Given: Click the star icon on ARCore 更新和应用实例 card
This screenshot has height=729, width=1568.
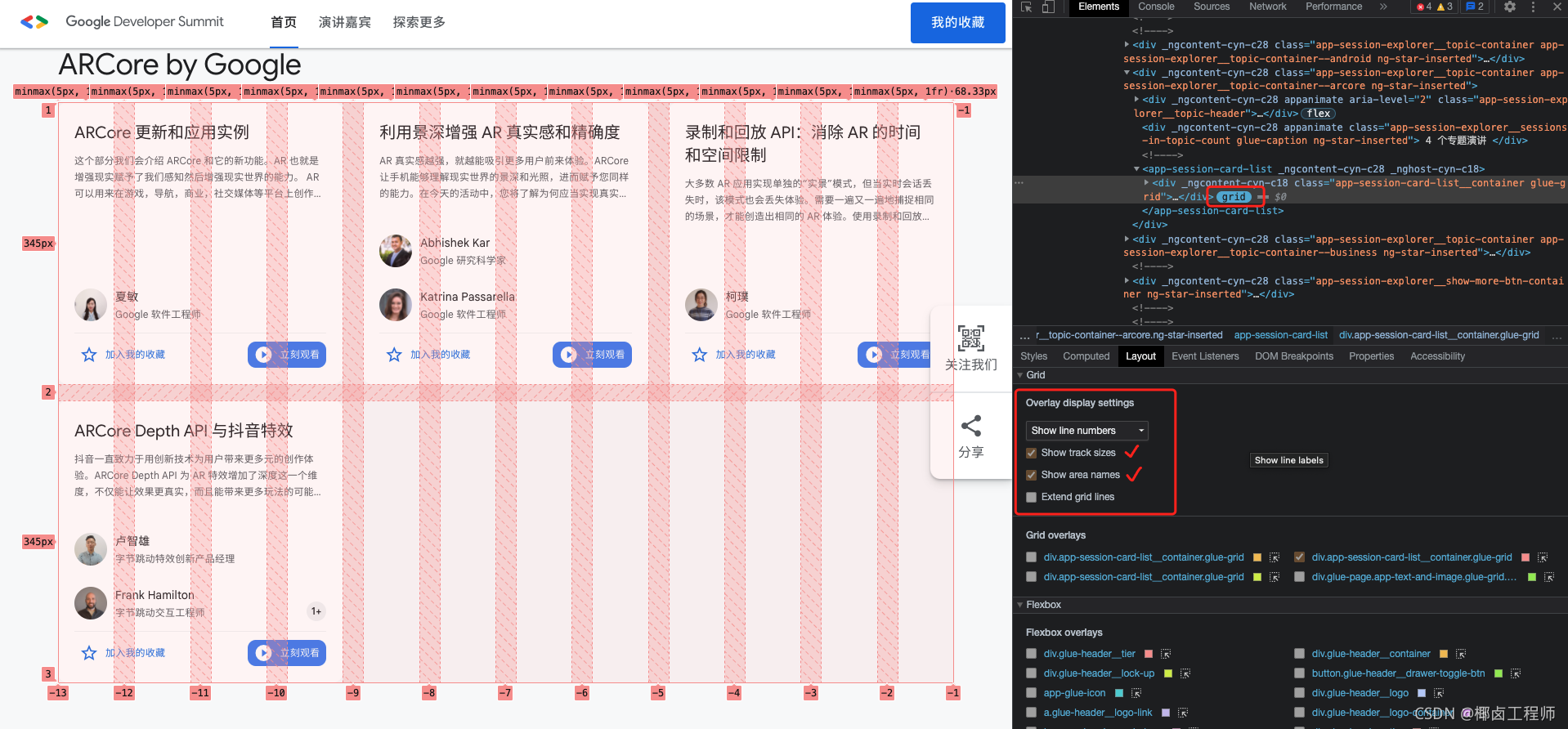Looking at the screenshot, I should [x=89, y=355].
